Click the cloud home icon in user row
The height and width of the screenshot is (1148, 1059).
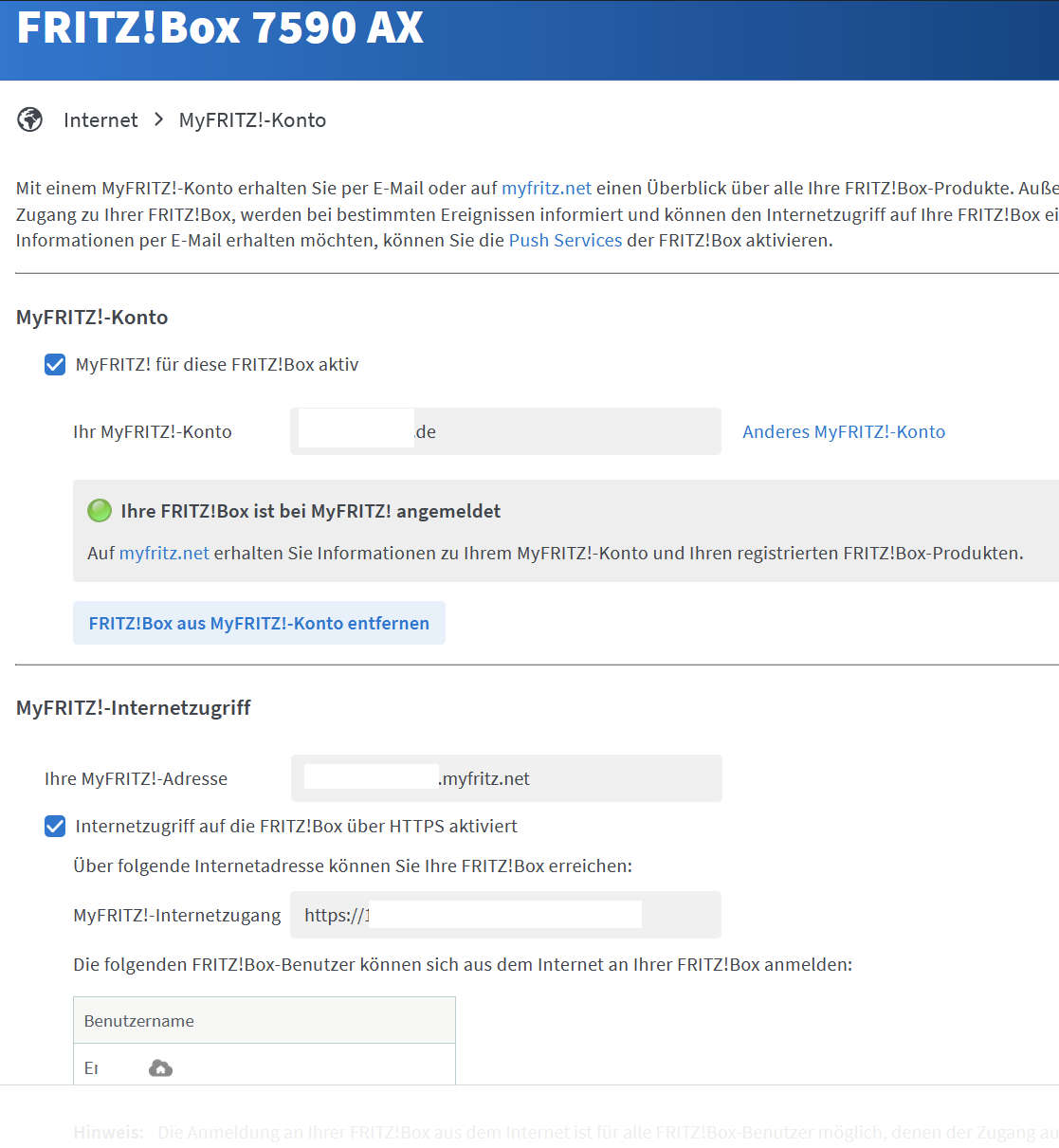coord(160,1068)
